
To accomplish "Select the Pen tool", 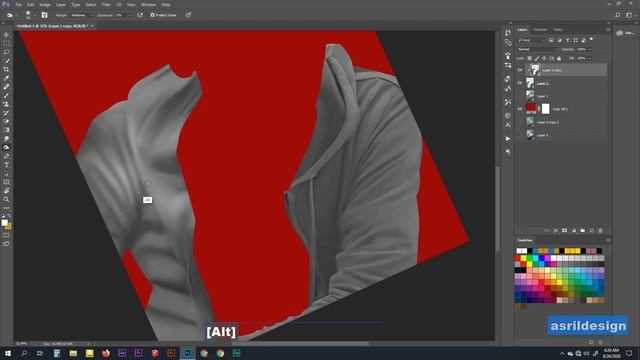I will (6, 156).
